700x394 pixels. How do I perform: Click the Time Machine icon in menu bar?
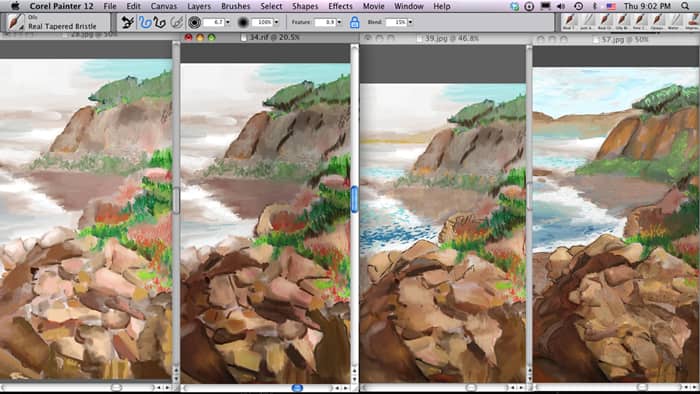click(x=578, y=6)
